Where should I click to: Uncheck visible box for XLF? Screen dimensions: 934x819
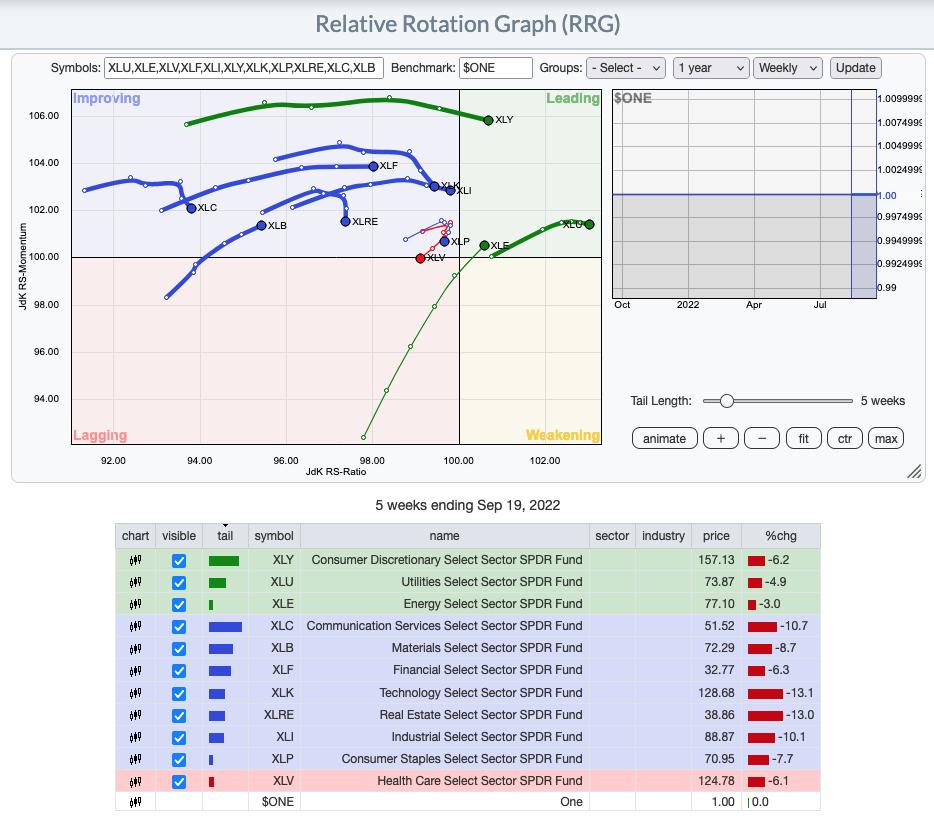tap(179, 671)
